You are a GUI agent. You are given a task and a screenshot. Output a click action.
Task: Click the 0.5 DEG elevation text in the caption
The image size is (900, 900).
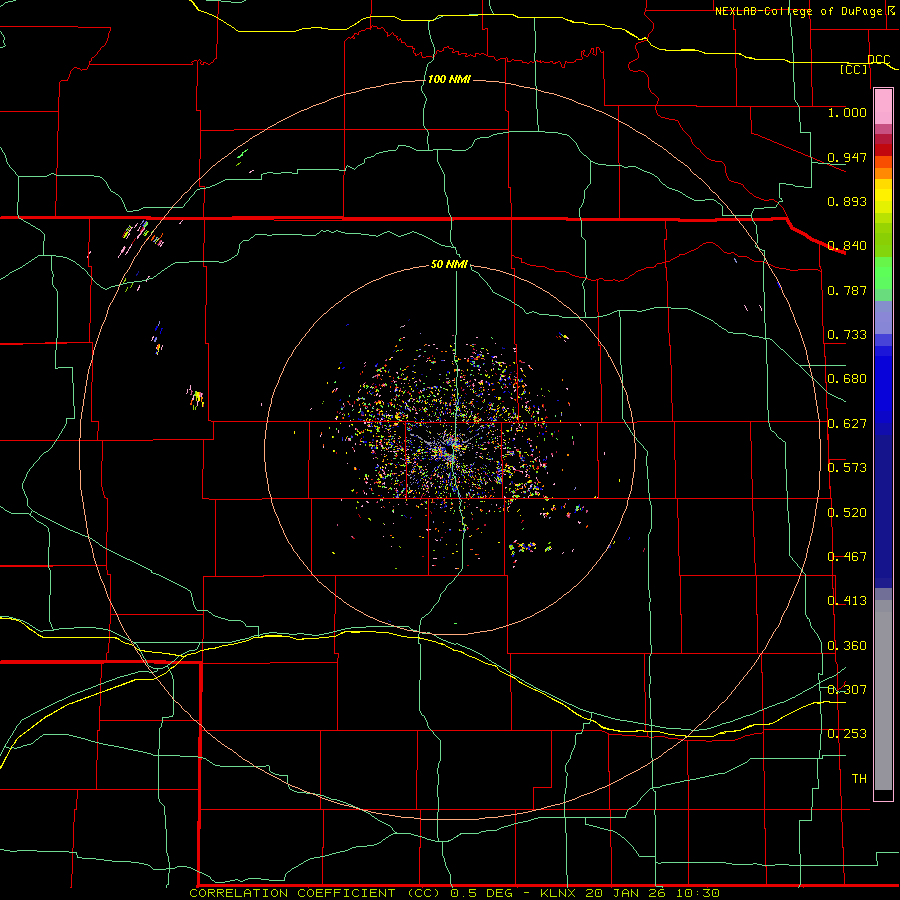480,893
